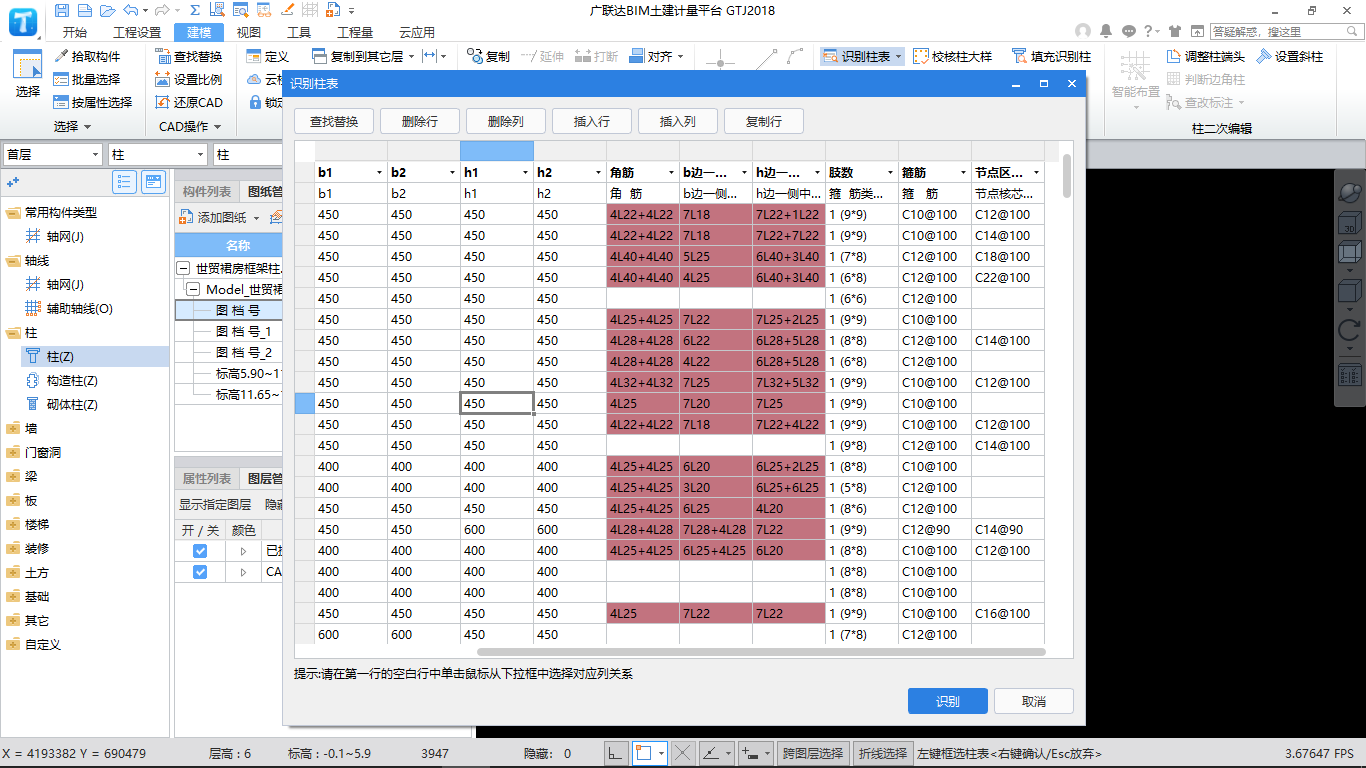1366x768 pixels.
Task: Click the 定义 ribbon tool
Action: pyautogui.click(x=268, y=57)
